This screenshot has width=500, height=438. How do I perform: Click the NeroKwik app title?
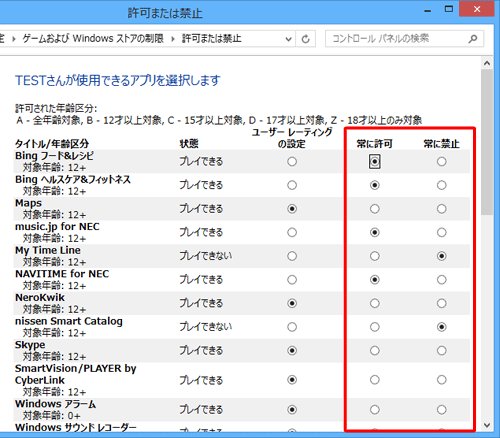(40, 297)
